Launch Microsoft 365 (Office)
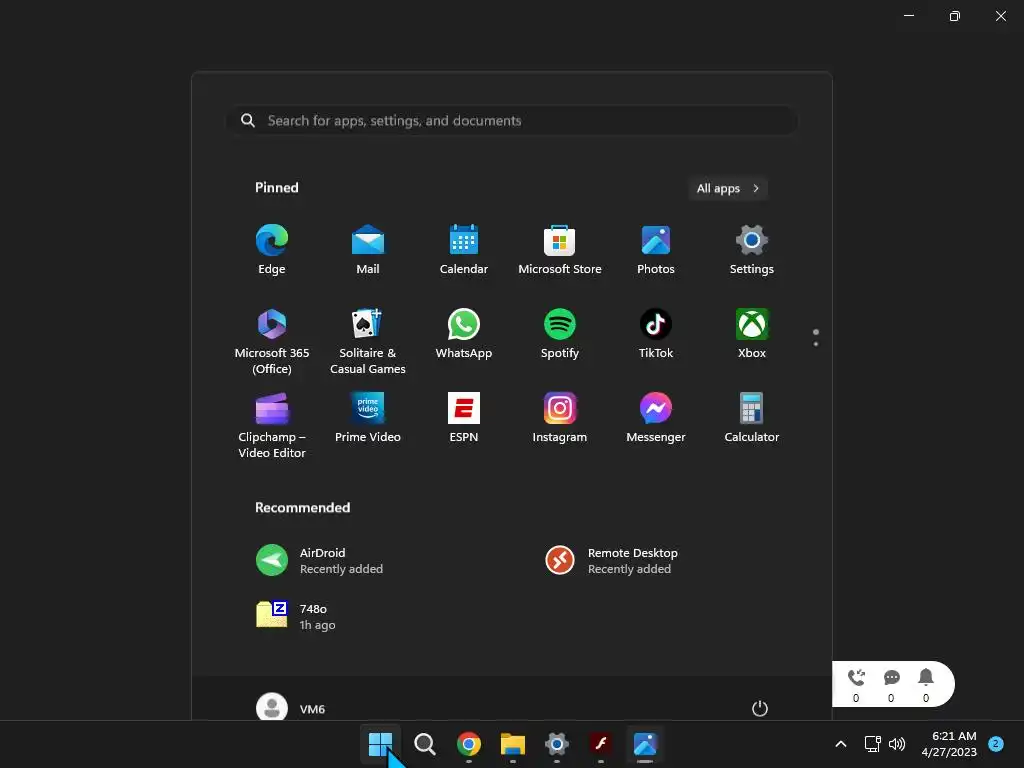This screenshot has height=768, width=1024. point(272,342)
